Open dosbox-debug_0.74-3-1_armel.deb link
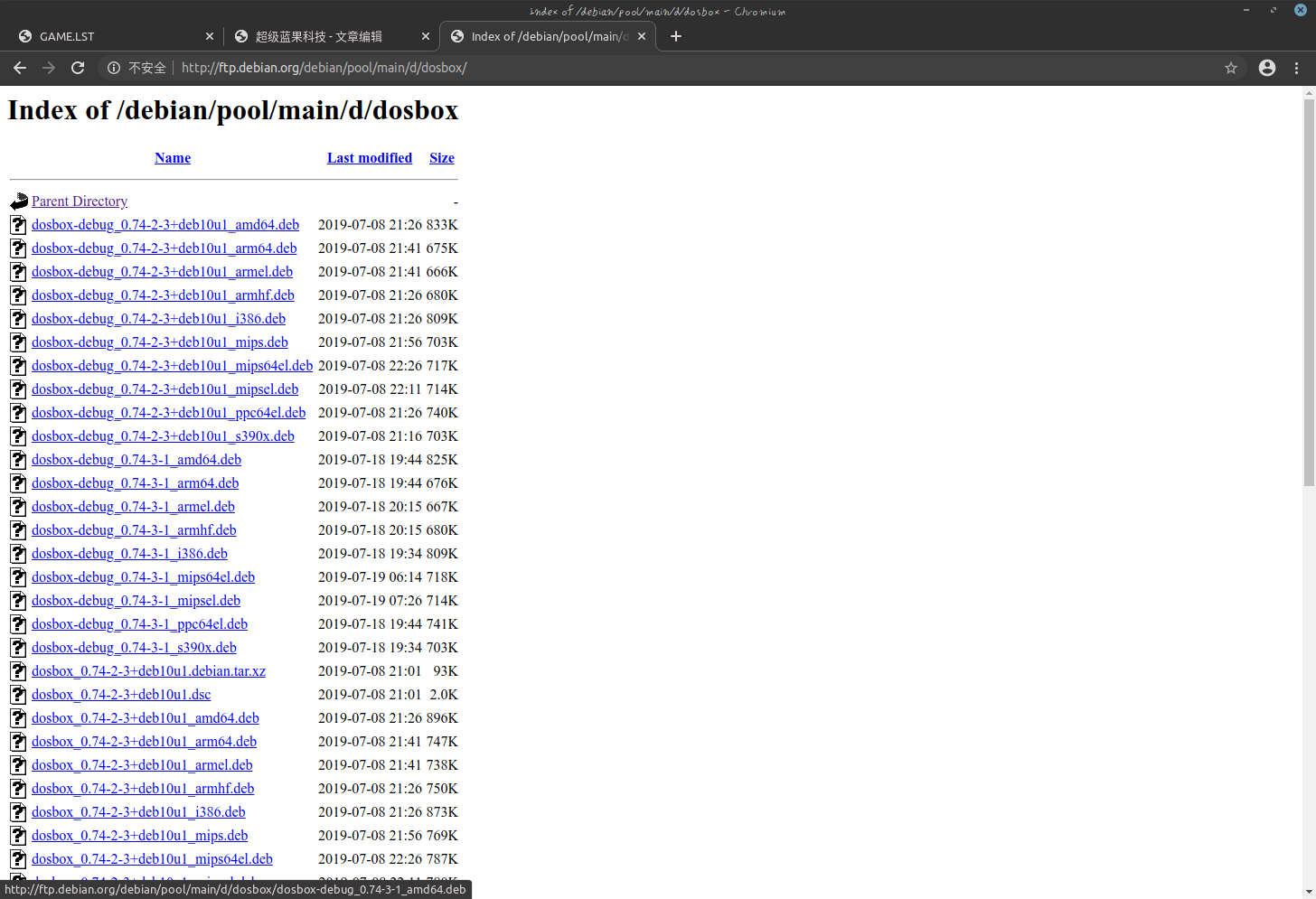This screenshot has width=1316, height=899. click(133, 507)
